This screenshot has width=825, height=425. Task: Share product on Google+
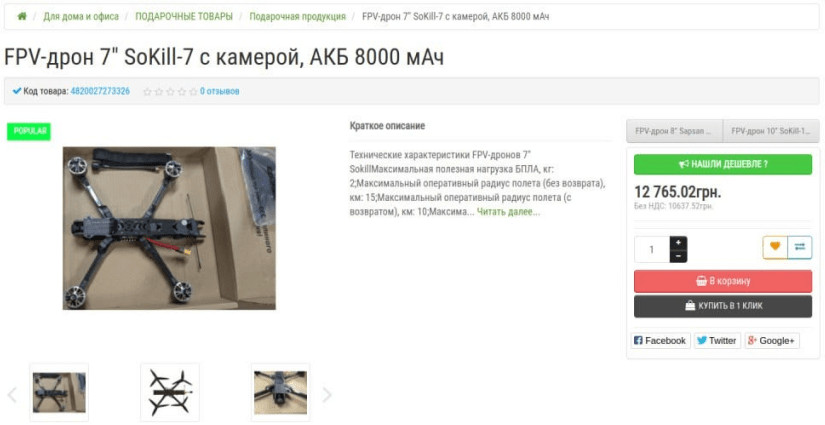[771, 340]
